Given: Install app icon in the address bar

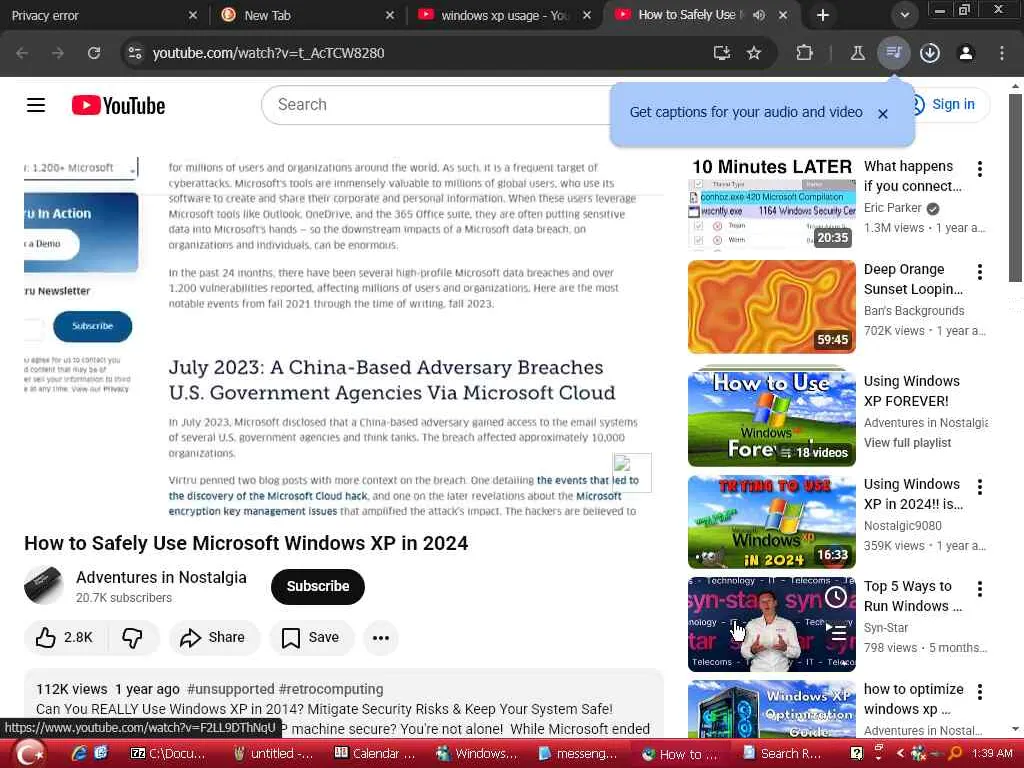Looking at the screenshot, I should coord(722,53).
